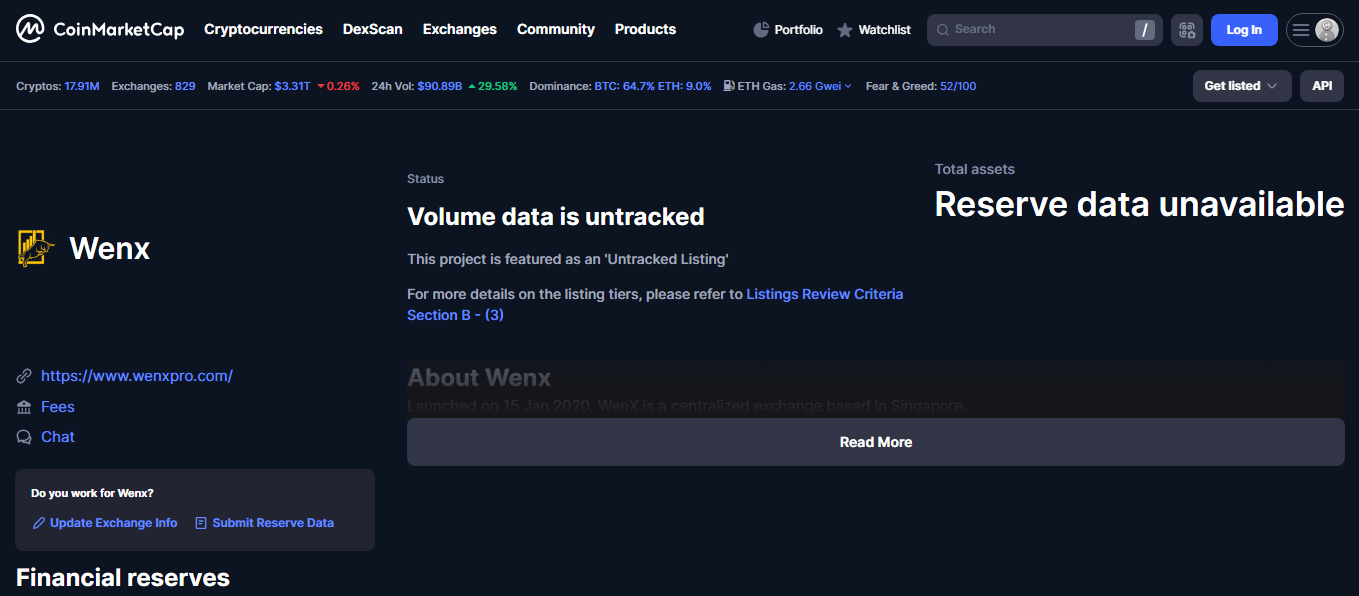Expand the Wenx description with Read More
The height and width of the screenshot is (596, 1359).
(x=875, y=441)
